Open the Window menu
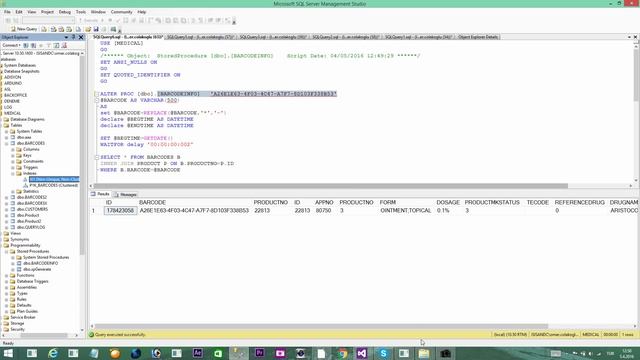Screen dimensions: 640x360 point(98,12)
